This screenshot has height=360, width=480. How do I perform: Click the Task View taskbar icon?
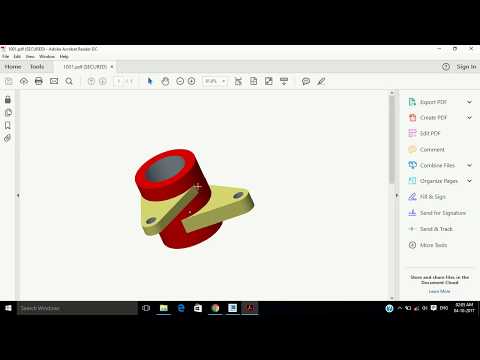146,308
